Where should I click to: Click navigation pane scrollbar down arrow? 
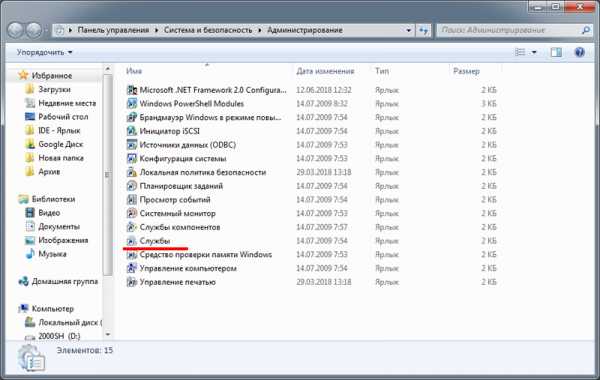click(x=108, y=334)
